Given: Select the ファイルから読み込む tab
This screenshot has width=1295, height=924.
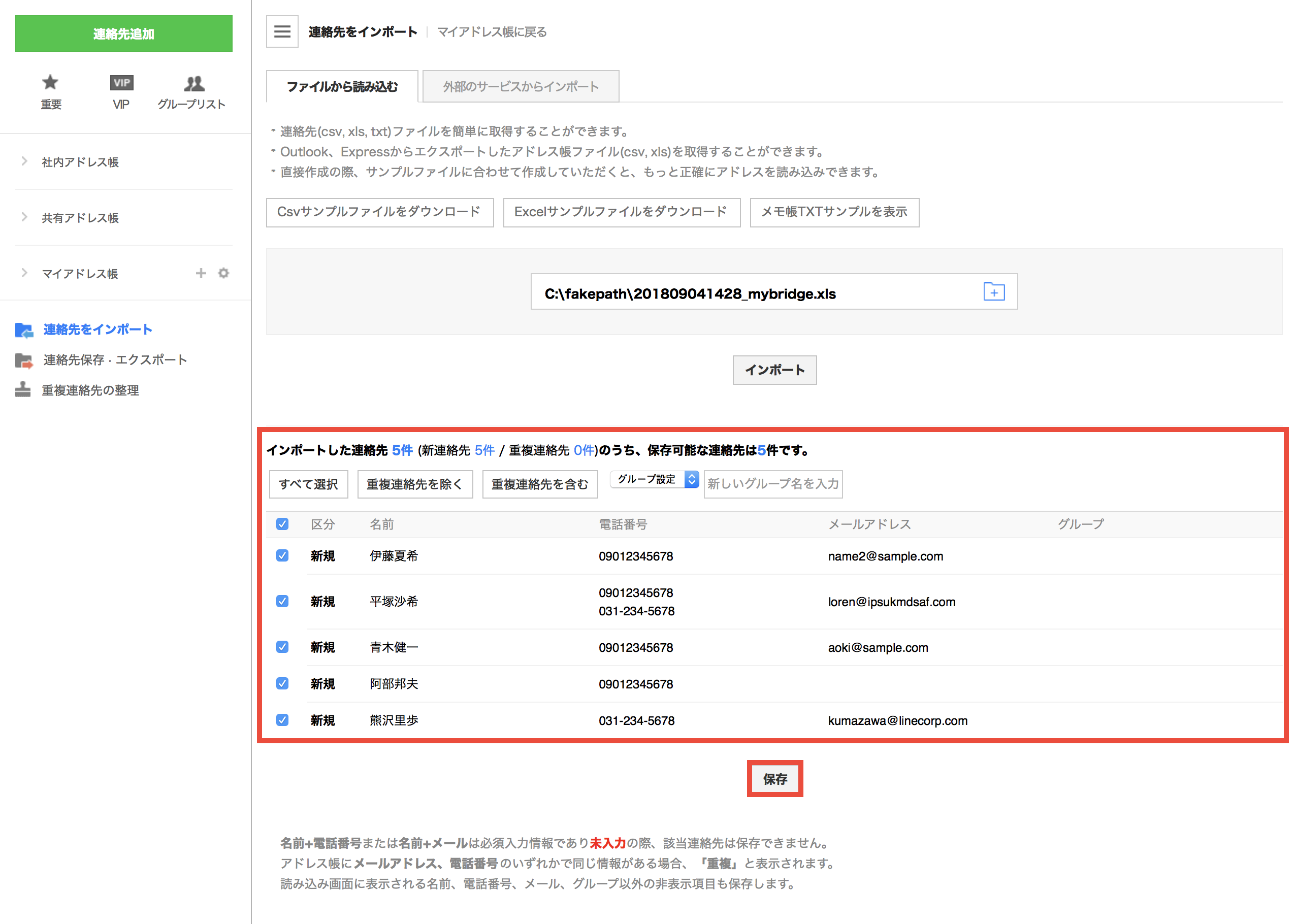Looking at the screenshot, I should coord(342,86).
